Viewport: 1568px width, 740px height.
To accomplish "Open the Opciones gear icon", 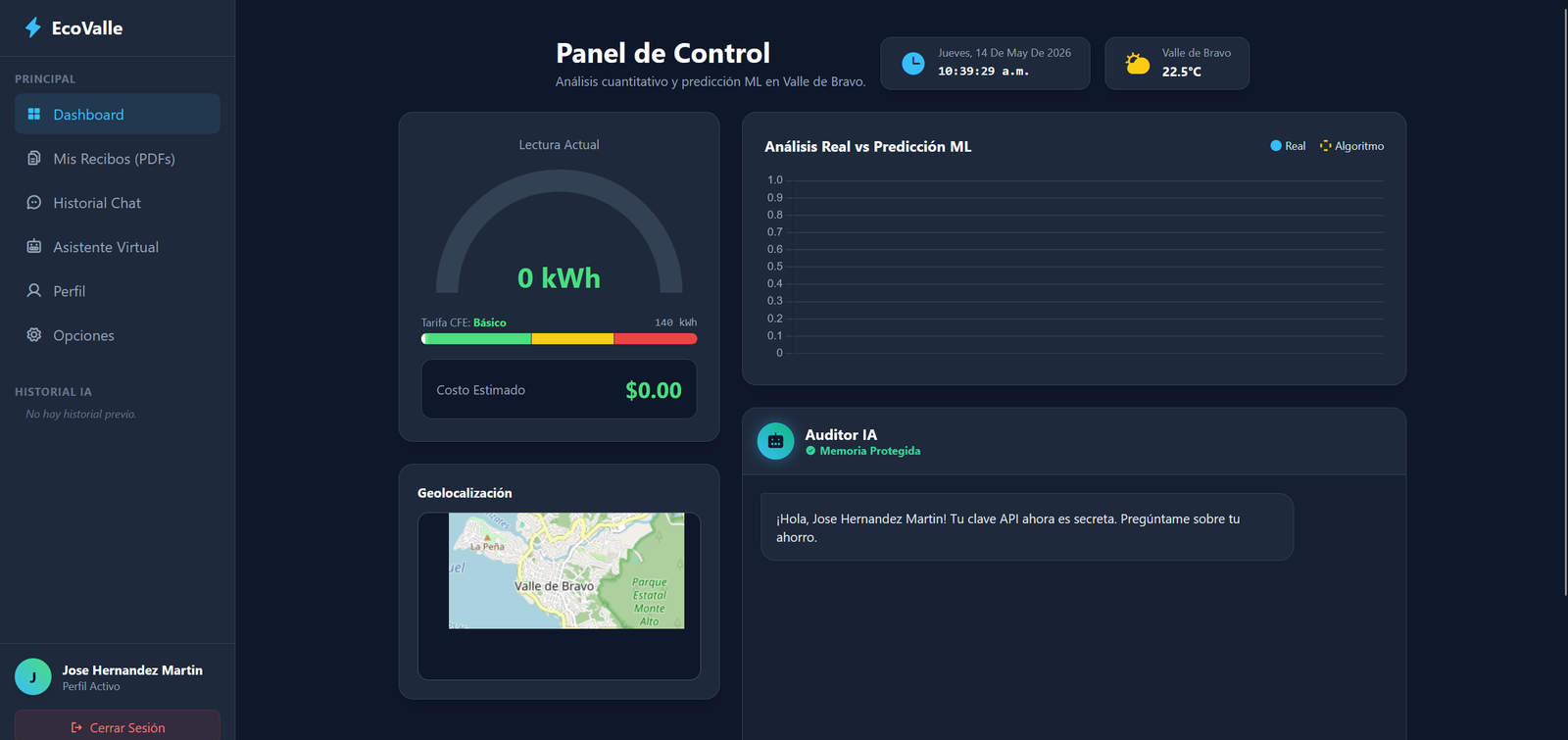I will tap(34, 334).
